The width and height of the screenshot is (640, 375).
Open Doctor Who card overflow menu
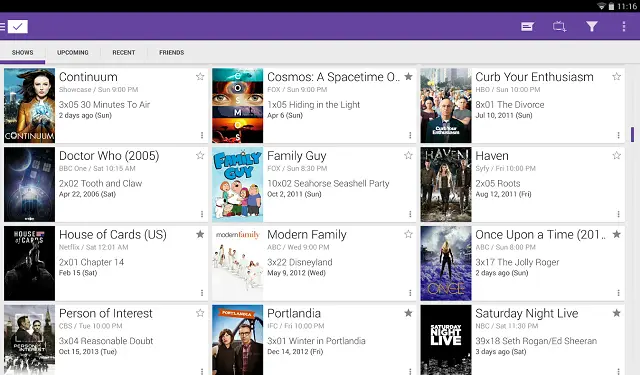tap(202, 214)
